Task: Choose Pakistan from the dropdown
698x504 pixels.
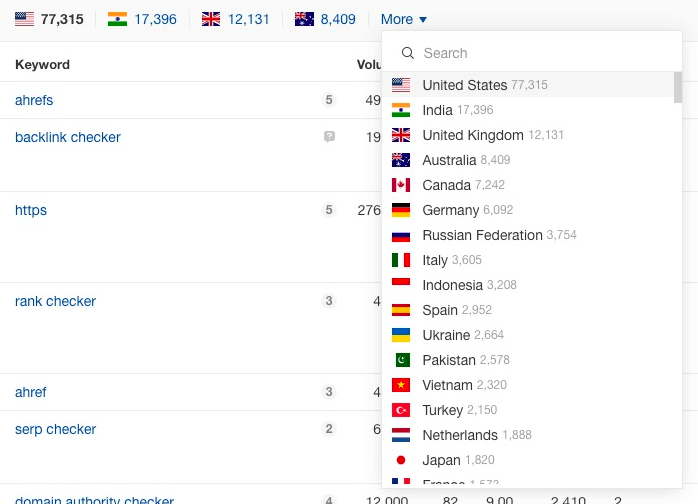Action: (x=528, y=359)
